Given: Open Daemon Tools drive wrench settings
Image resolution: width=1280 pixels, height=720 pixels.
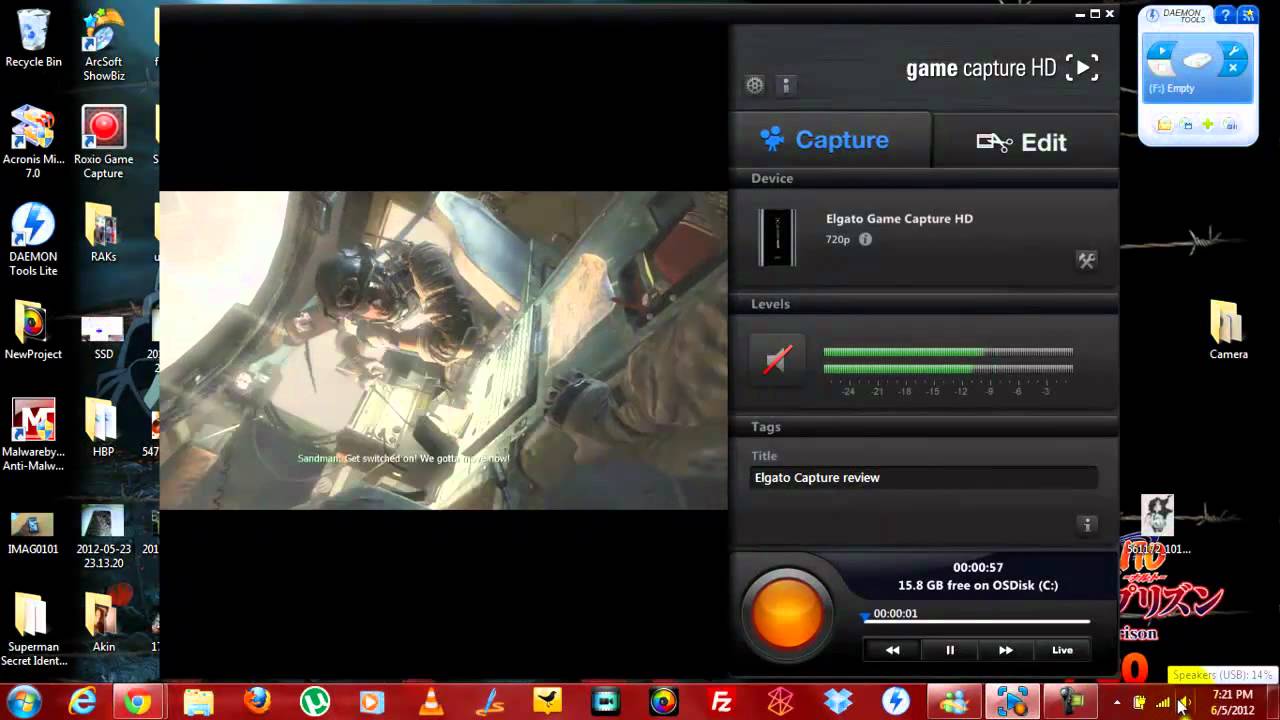Looking at the screenshot, I should tap(1234, 51).
